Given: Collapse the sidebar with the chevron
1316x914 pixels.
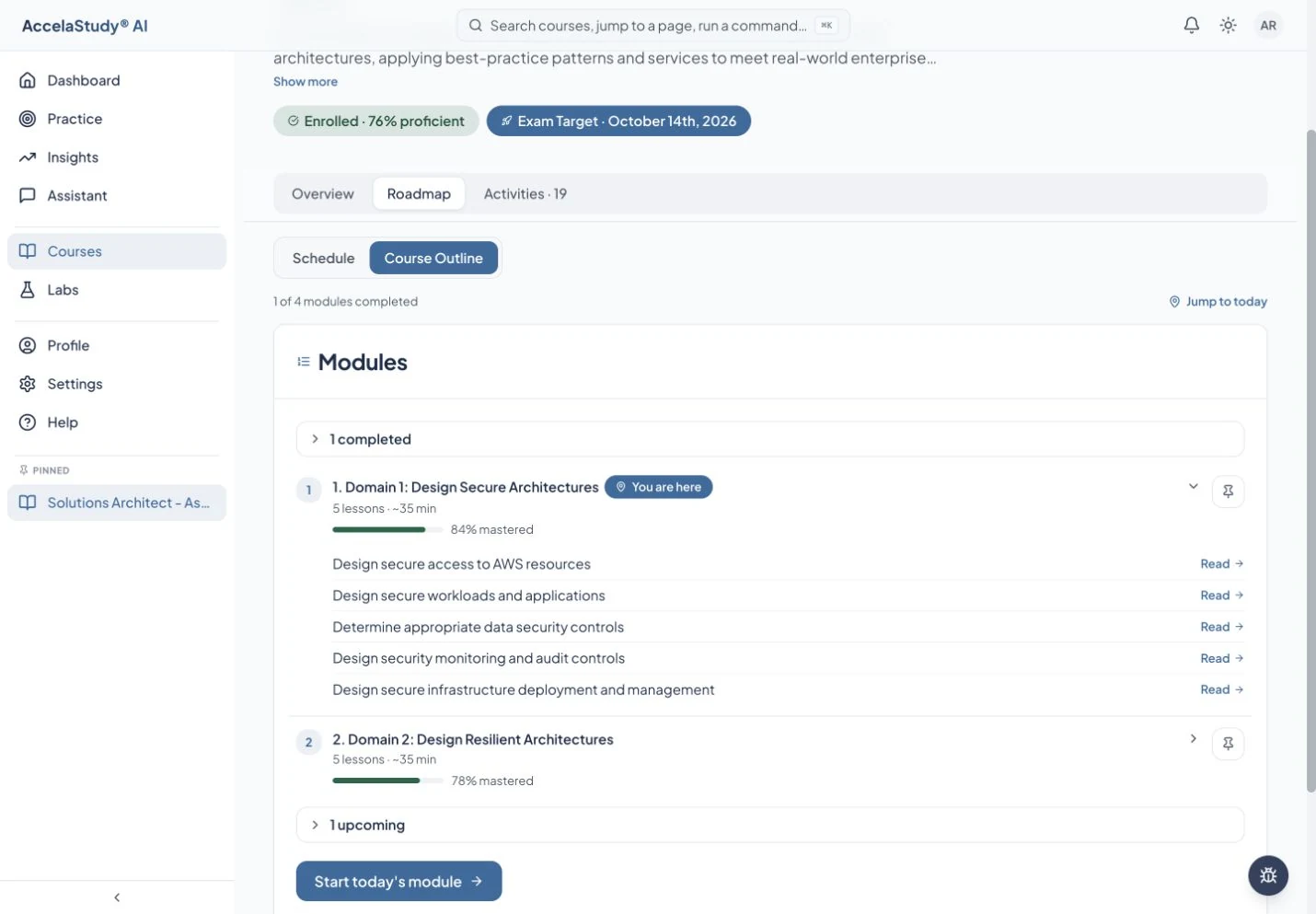Looking at the screenshot, I should click(x=117, y=897).
